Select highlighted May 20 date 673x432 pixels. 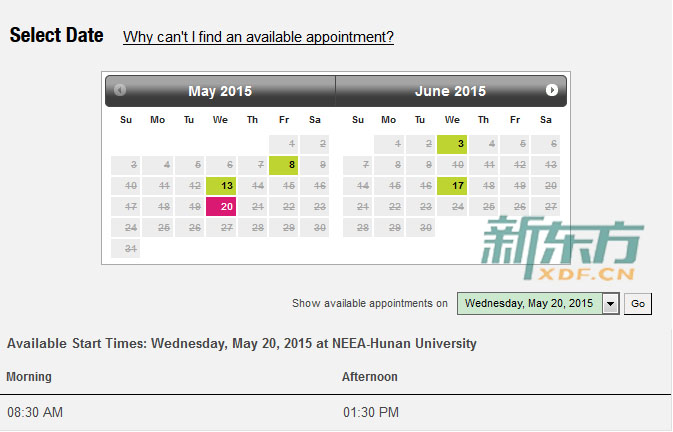(x=221, y=207)
